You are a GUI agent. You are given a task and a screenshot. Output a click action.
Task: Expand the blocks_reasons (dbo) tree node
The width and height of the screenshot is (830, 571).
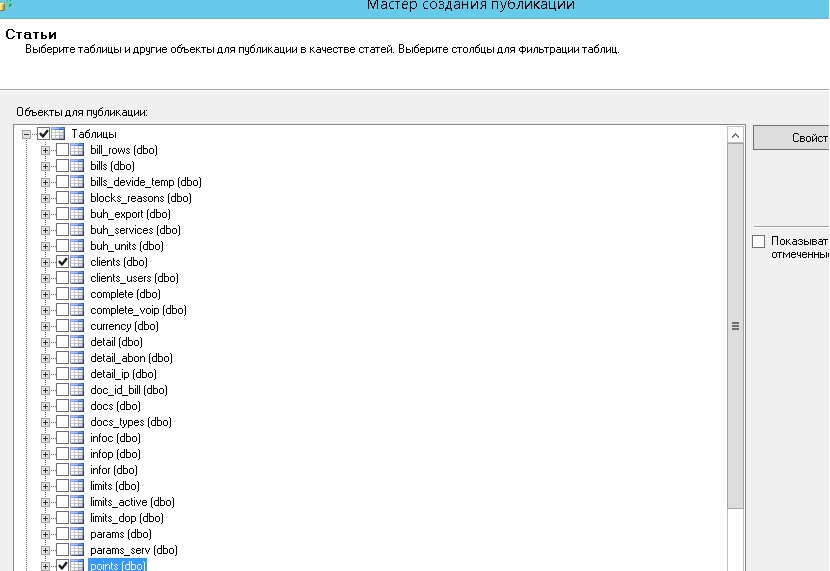(45, 198)
